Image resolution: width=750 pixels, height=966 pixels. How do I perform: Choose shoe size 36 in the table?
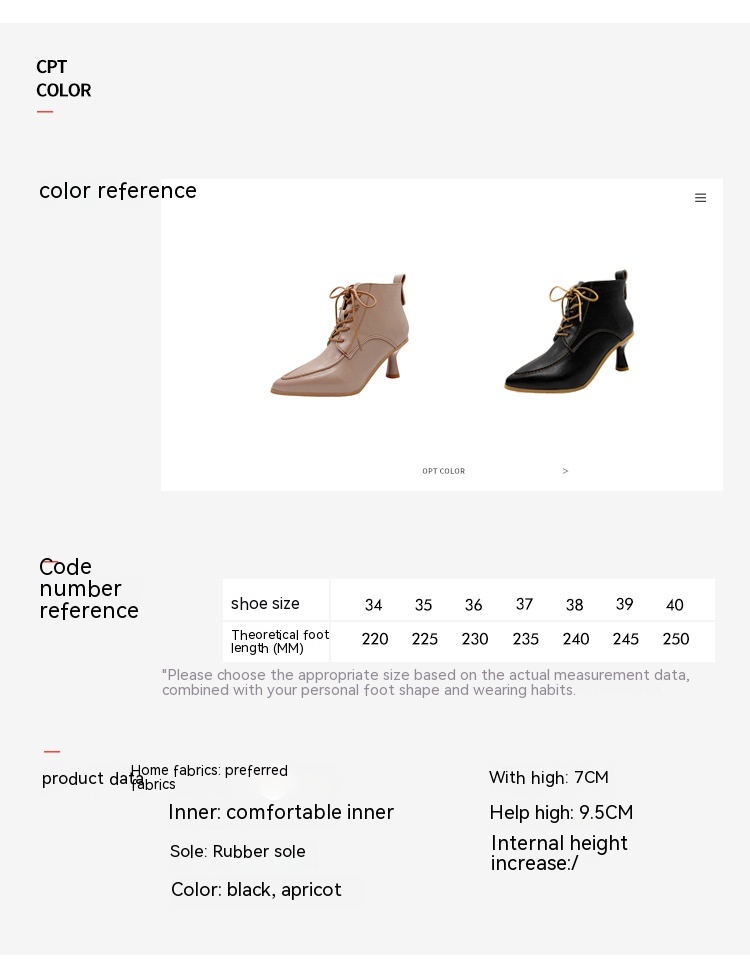(x=474, y=605)
